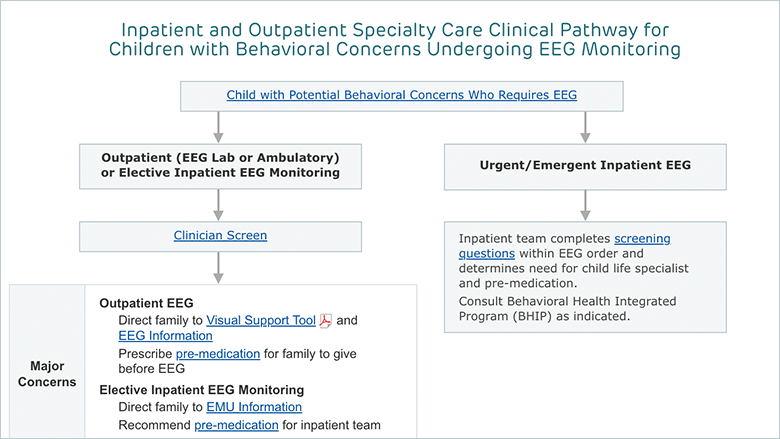The image size is (780, 439).
Task: Click the Clinician Screen link
Action: pos(220,235)
